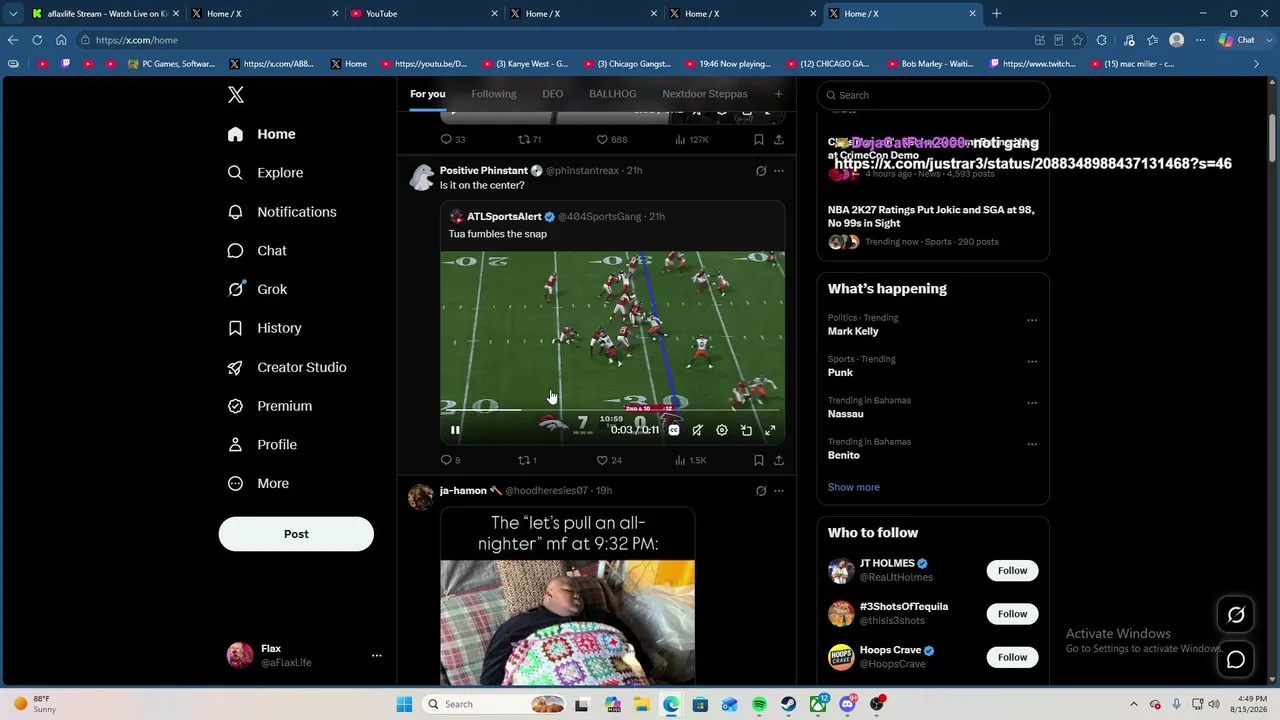Viewport: 1280px width, 720px height.
Task: Open account menu for Flax profile
Action: tap(377, 656)
